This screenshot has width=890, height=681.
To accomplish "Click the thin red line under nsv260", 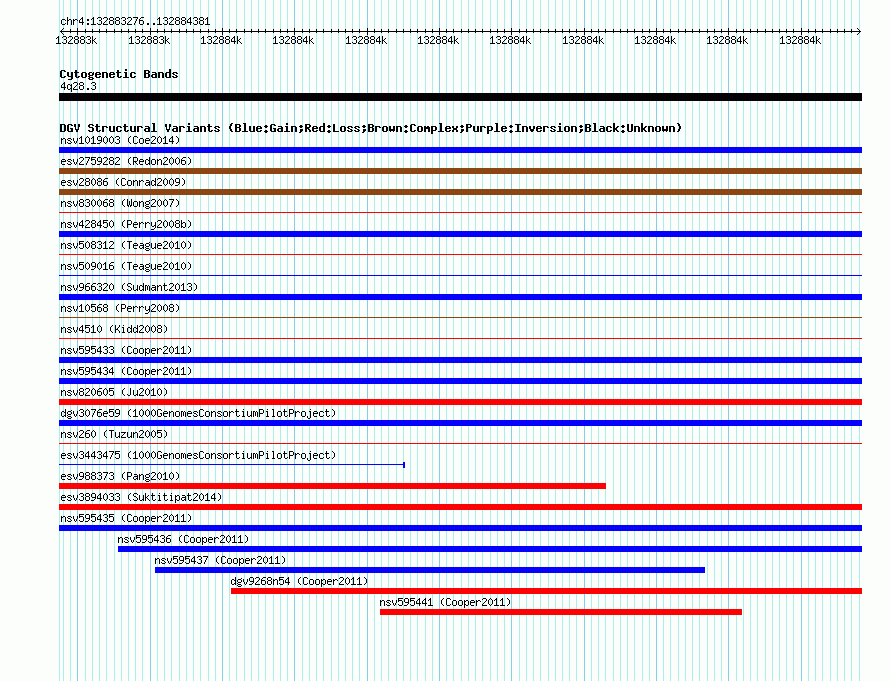I will (460, 444).
